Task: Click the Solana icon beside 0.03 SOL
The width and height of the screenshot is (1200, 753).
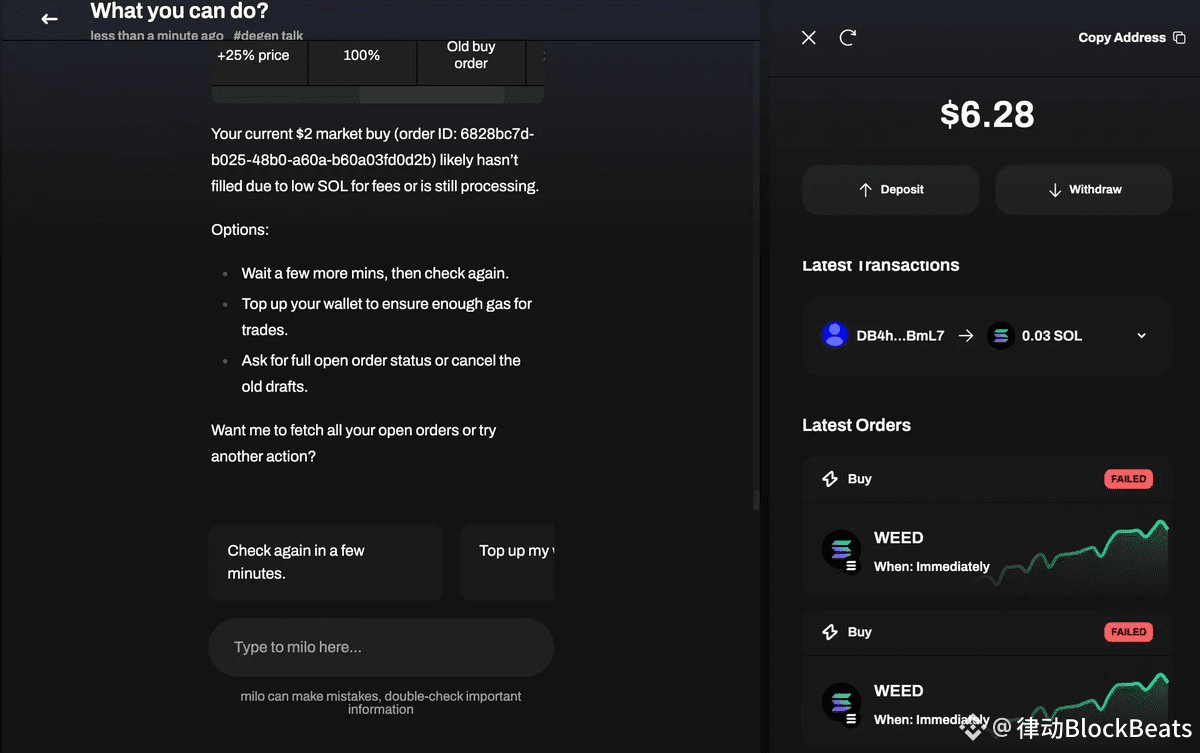Action: coord(1000,336)
